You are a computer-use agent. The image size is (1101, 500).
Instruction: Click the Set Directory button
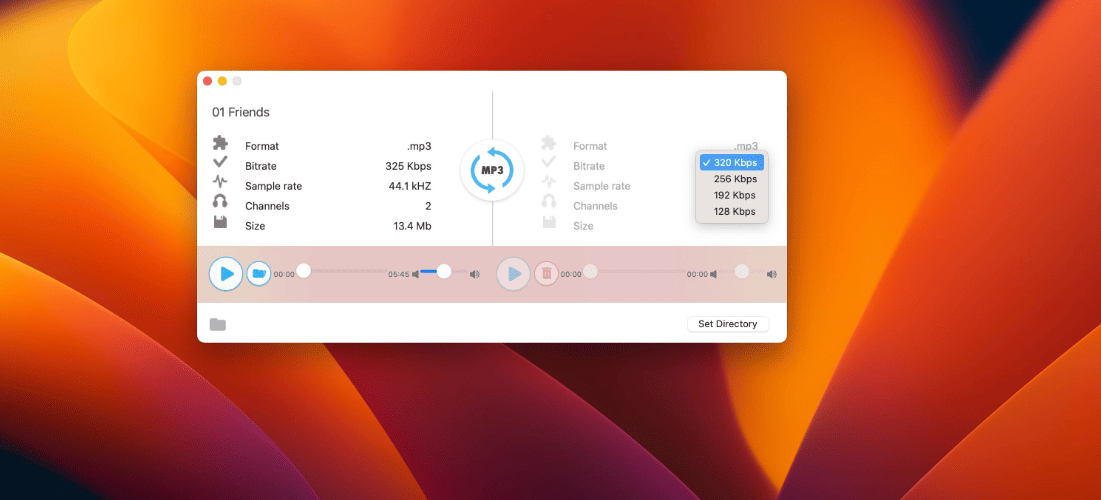[727, 324]
